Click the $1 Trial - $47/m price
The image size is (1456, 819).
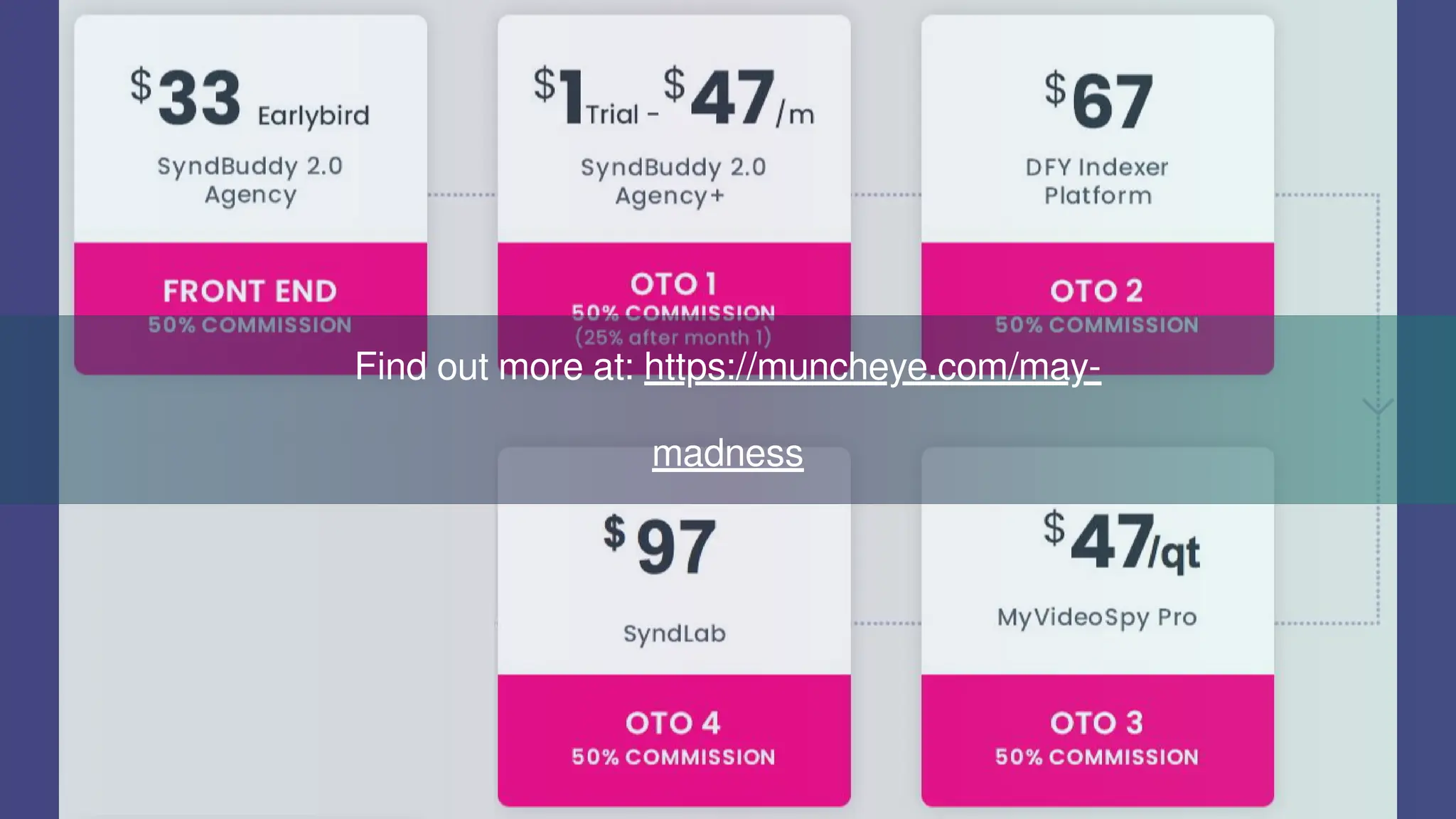tap(673, 98)
